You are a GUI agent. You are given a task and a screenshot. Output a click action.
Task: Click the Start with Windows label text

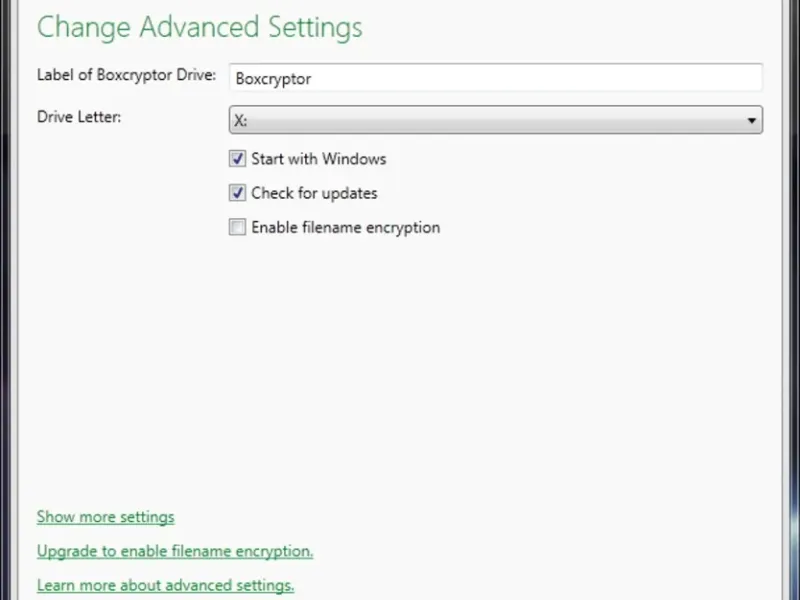point(318,159)
